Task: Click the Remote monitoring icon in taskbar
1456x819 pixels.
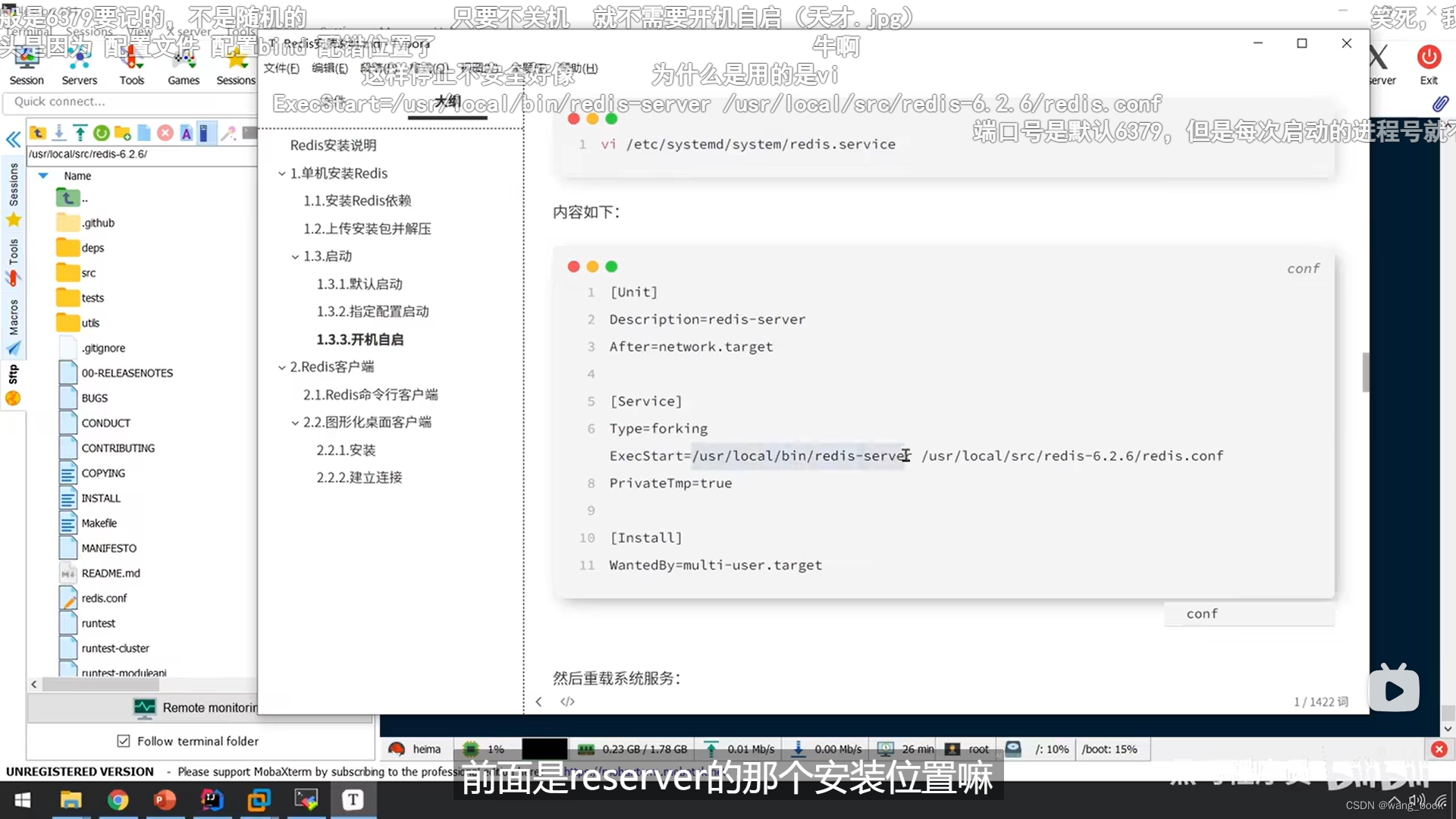Action: tap(143, 707)
